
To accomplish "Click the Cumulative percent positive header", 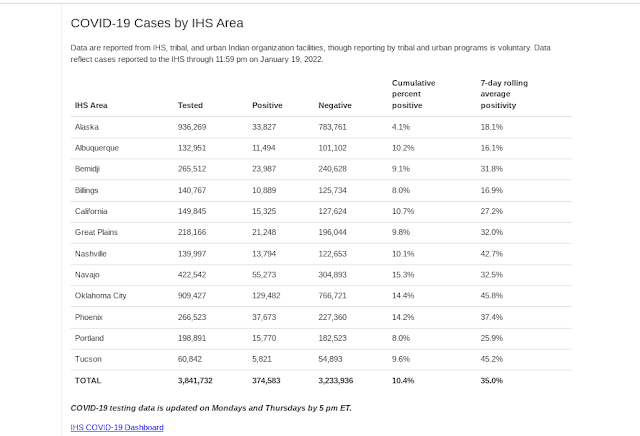I will (413, 94).
